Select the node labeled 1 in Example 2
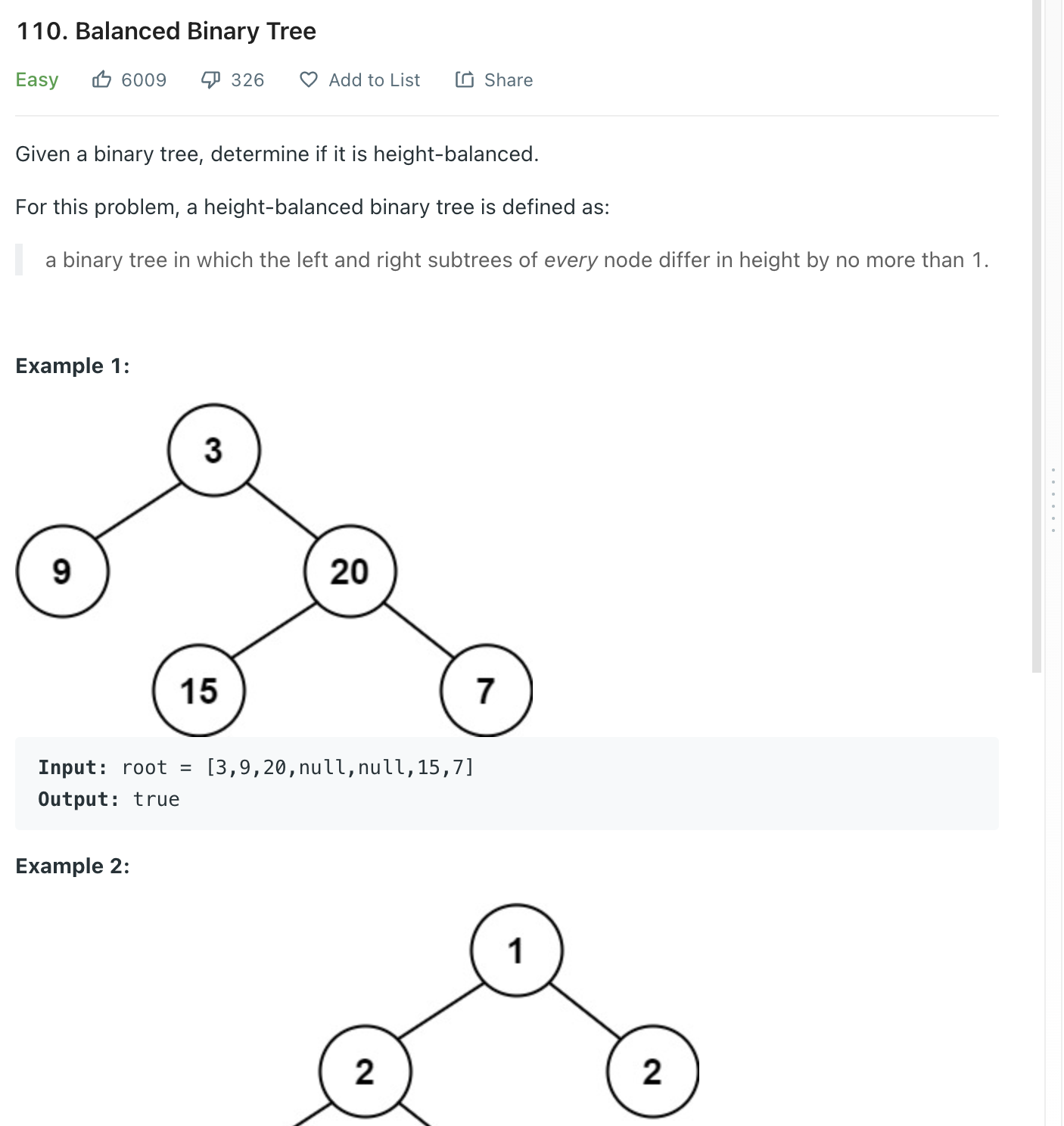This screenshot has width=1064, height=1126. [515, 950]
